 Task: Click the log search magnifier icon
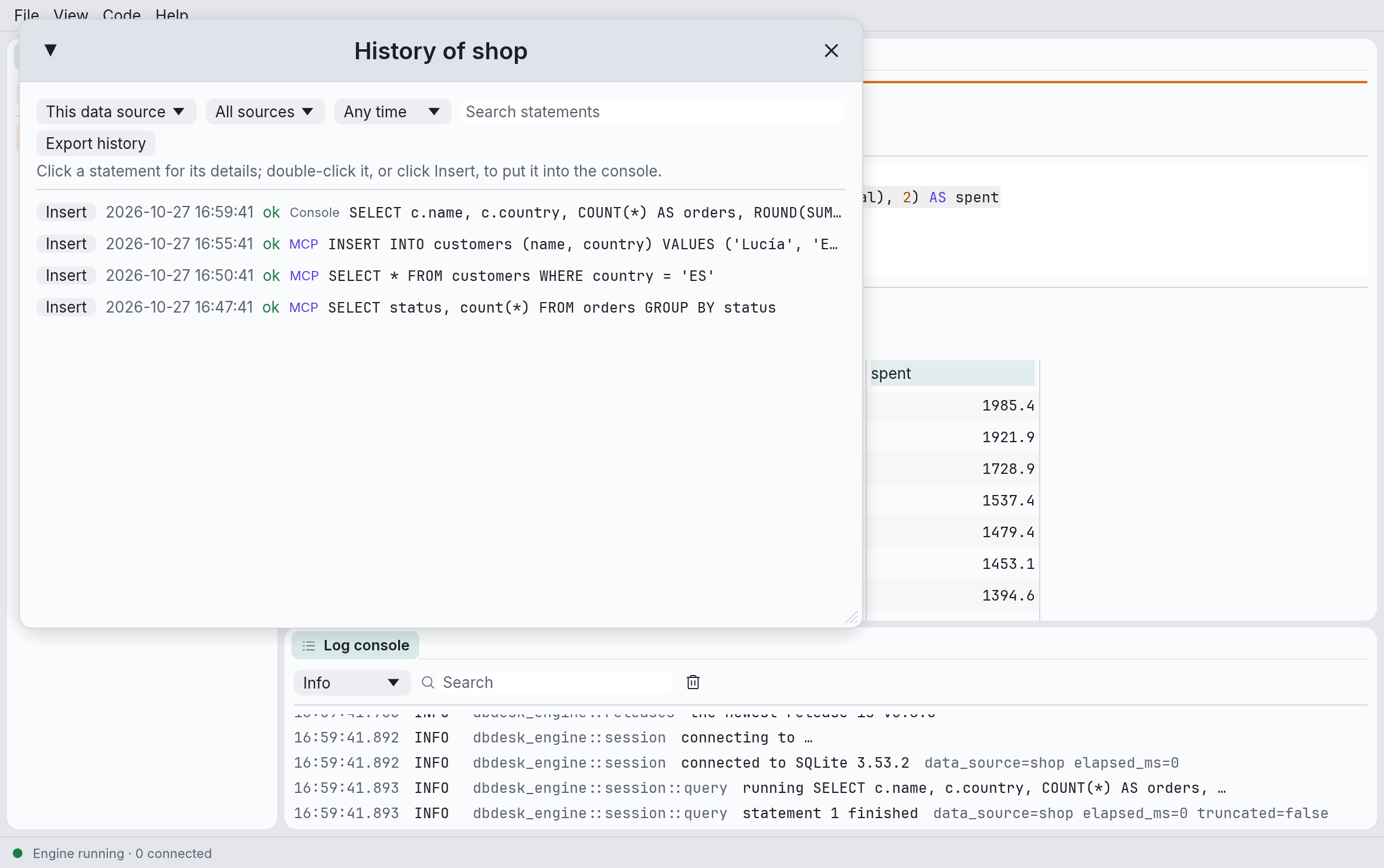[x=428, y=683]
